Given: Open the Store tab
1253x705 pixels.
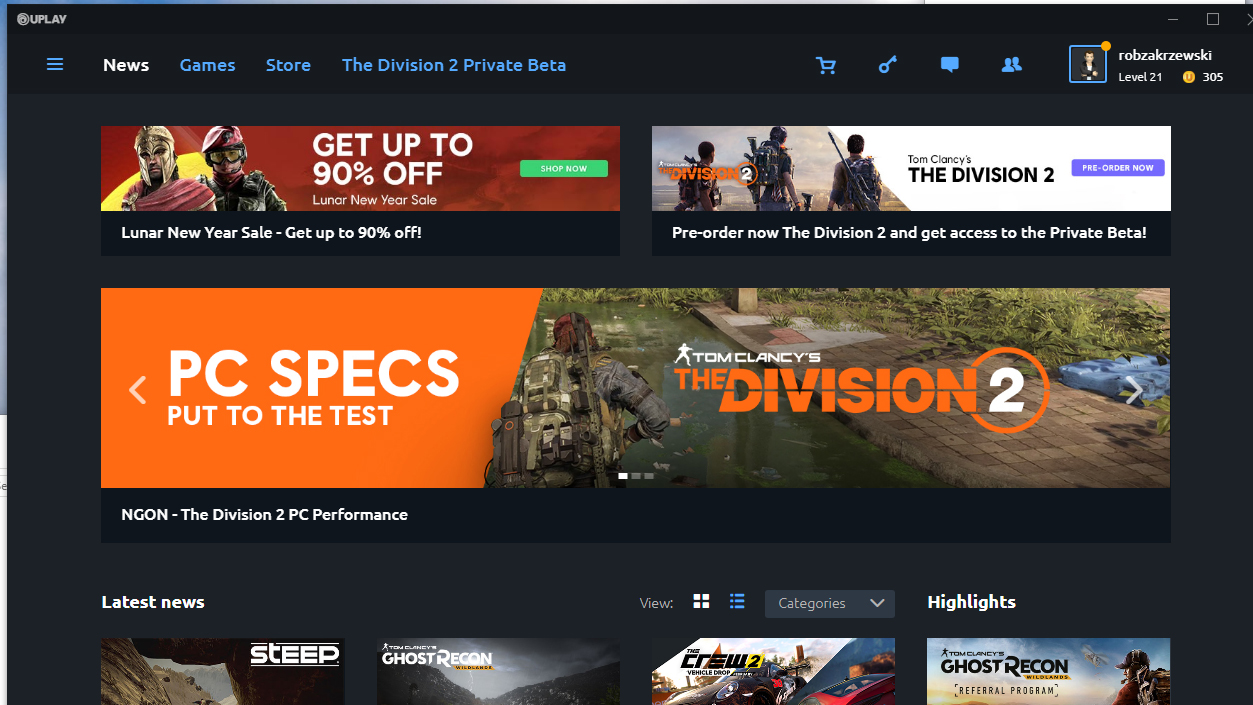Looking at the screenshot, I should click(x=288, y=65).
